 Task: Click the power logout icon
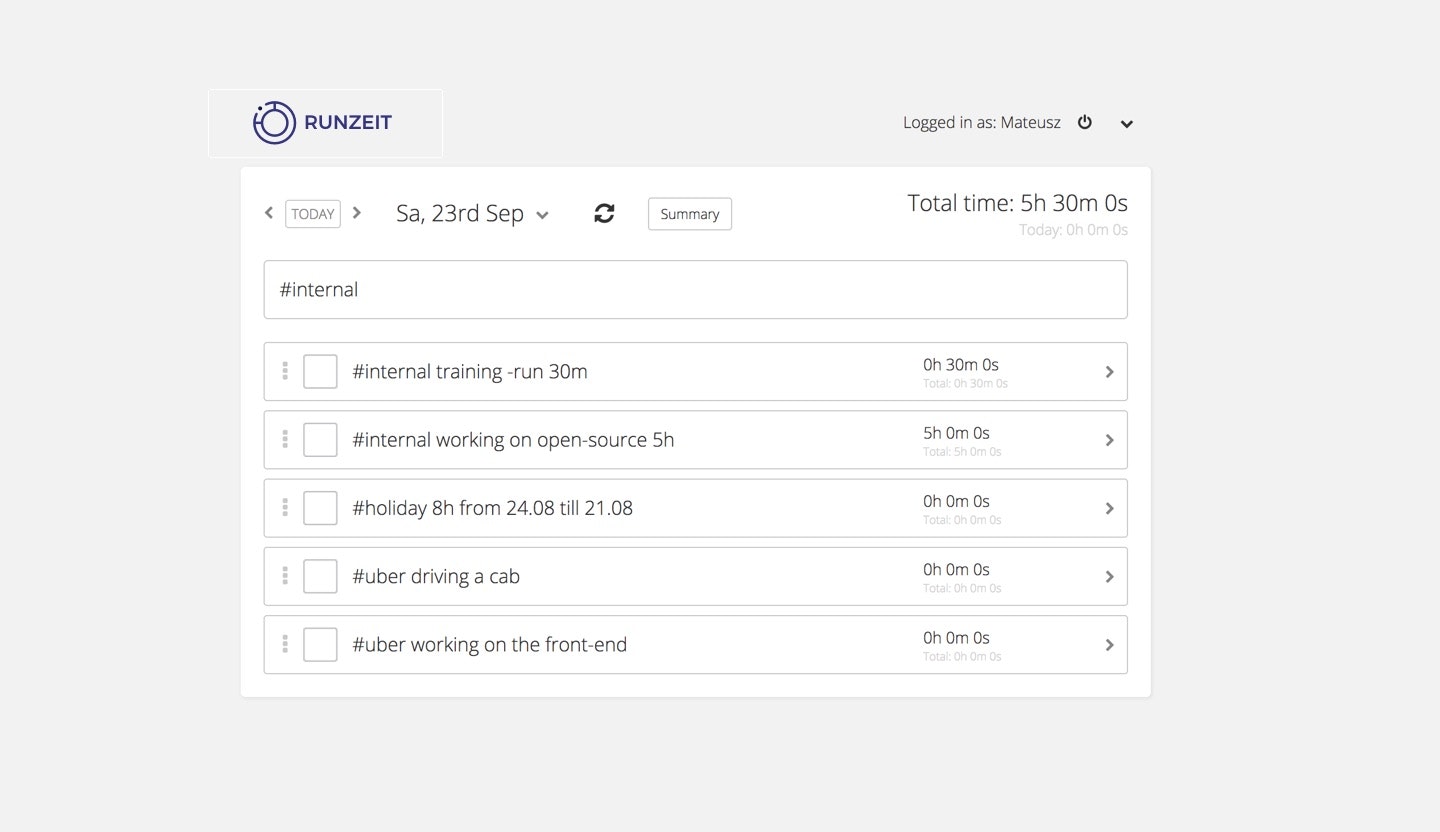click(x=1085, y=123)
